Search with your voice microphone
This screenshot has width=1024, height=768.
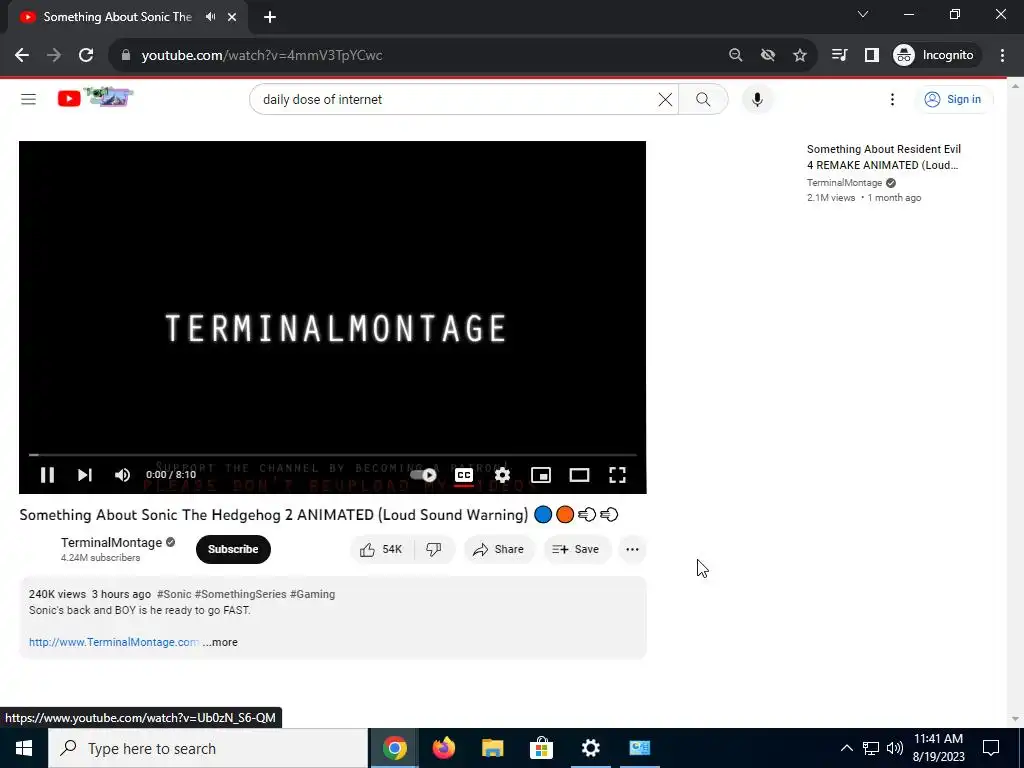(758, 99)
